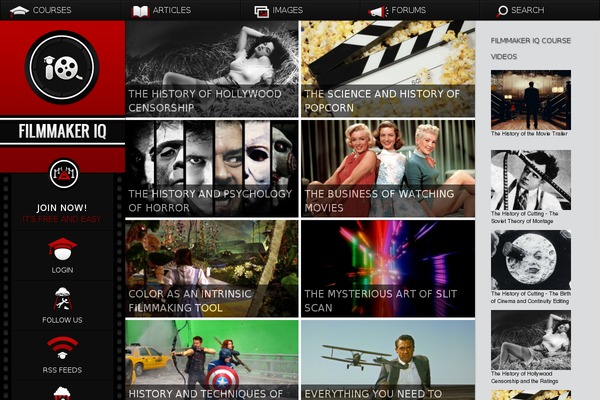The image size is (600, 400).
Task: Open The Science and History of Popcorn tile
Action: pos(388,69)
